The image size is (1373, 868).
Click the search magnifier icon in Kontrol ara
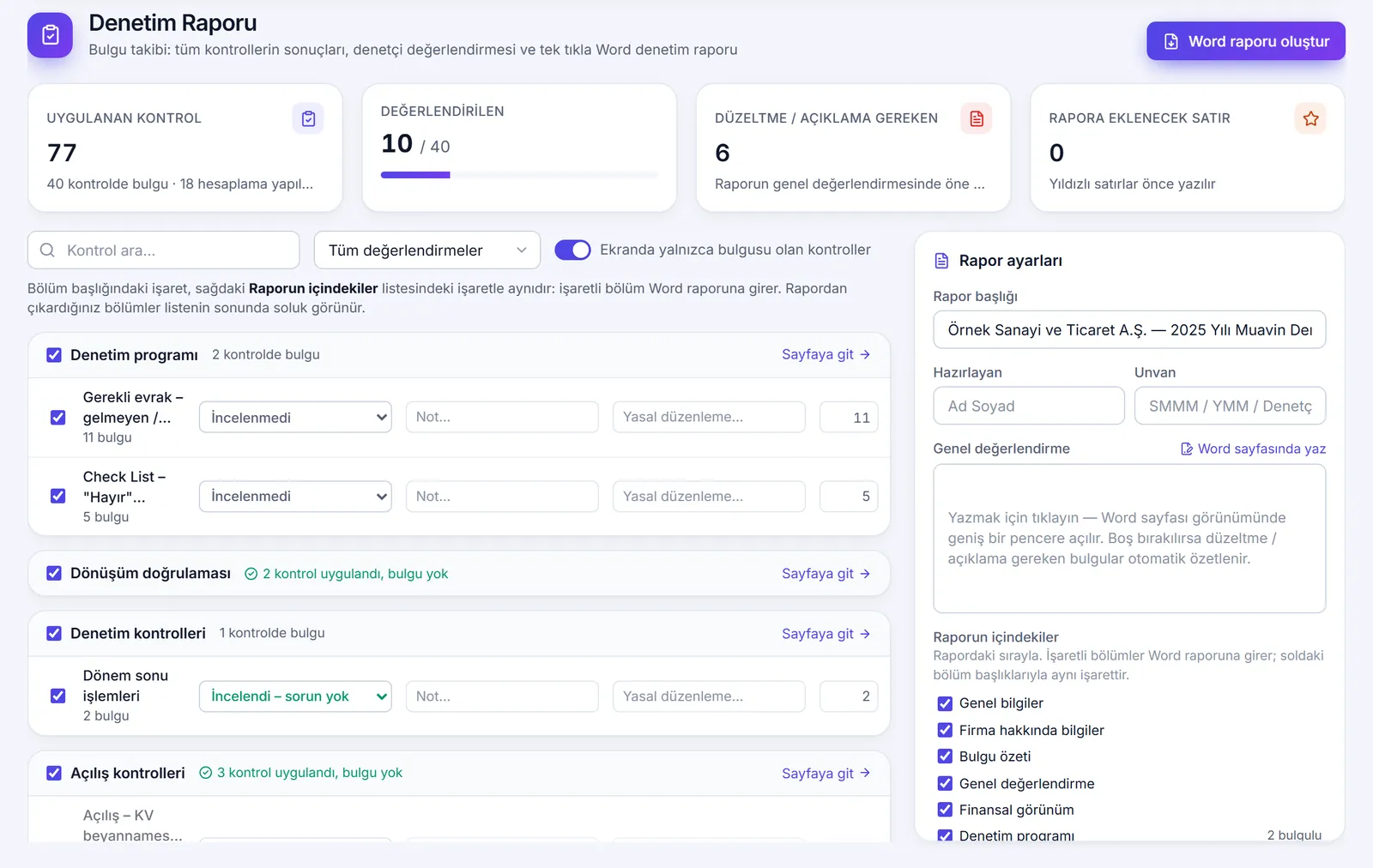pyautogui.click(x=48, y=250)
